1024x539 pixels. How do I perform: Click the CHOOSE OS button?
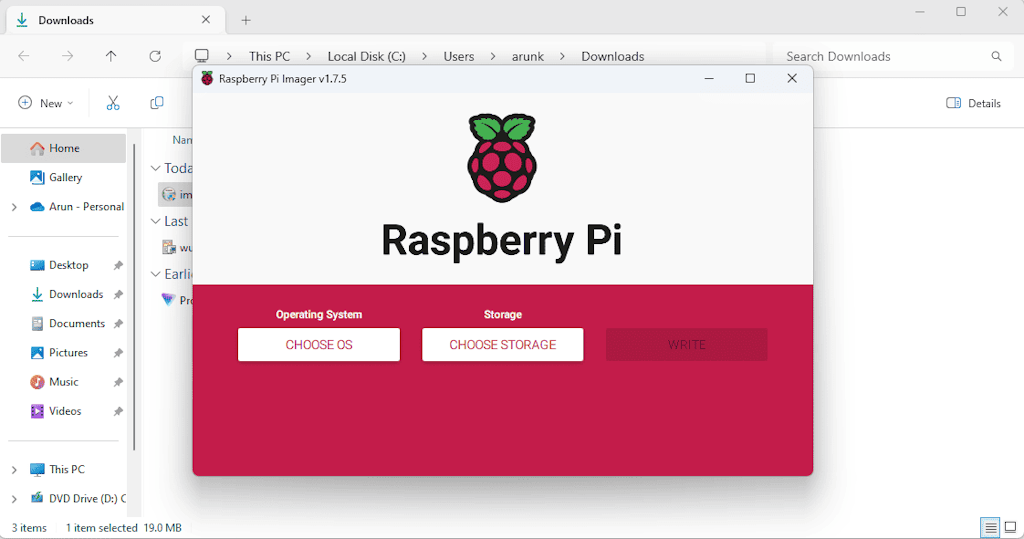[319, 344]
